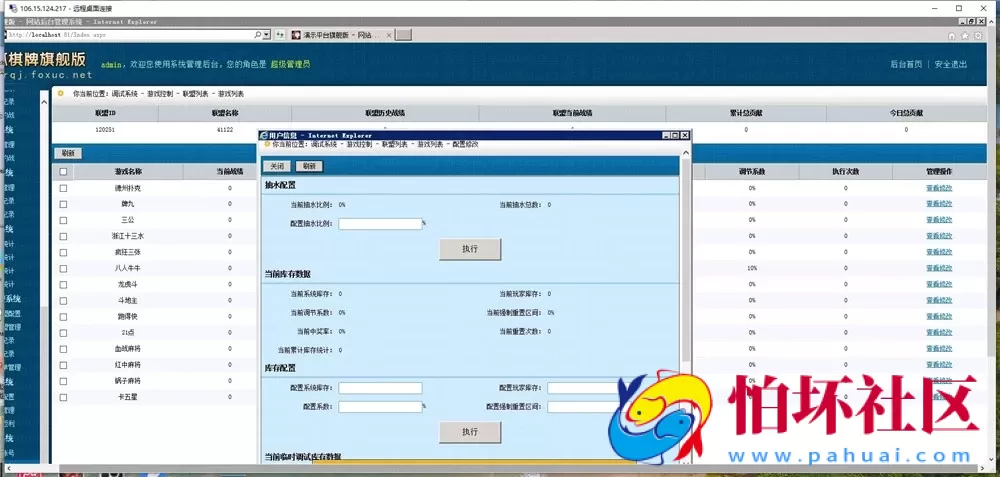The width and height of the screenshot is (1000, 477).
Task: Check the box for 血战麻将
Action: click(x=63, y=349)
